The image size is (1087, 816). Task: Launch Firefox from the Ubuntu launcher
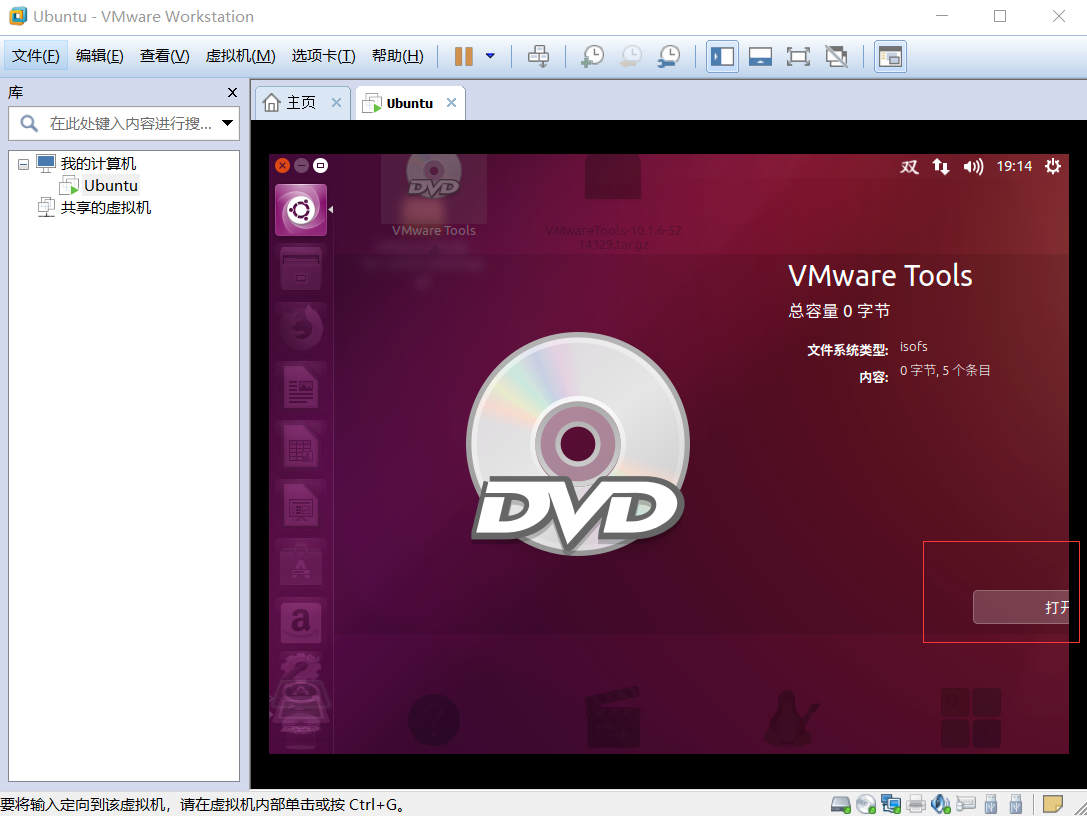301,327
